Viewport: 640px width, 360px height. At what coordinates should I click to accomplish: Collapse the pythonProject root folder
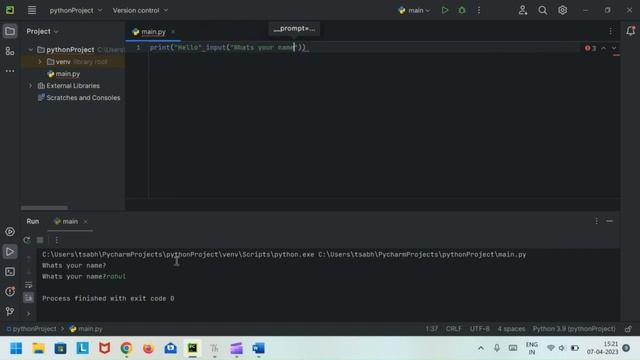pos(31,49)
